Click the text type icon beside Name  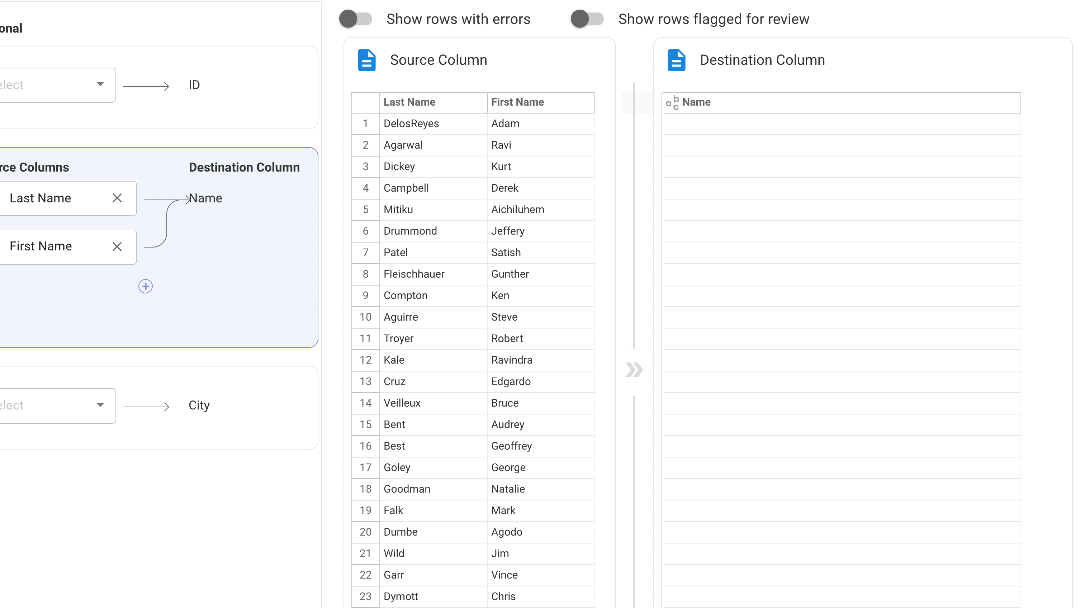coord(672,102)
